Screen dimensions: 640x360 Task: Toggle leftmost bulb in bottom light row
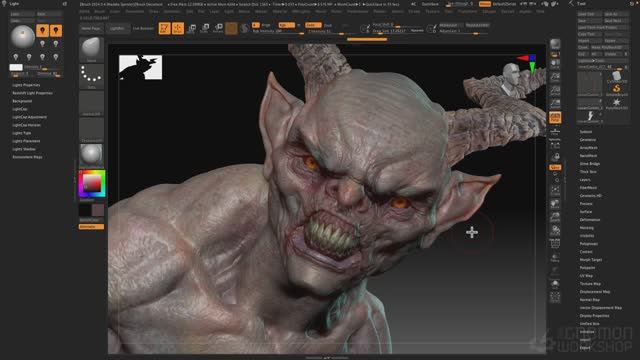[x=16, y=56]
